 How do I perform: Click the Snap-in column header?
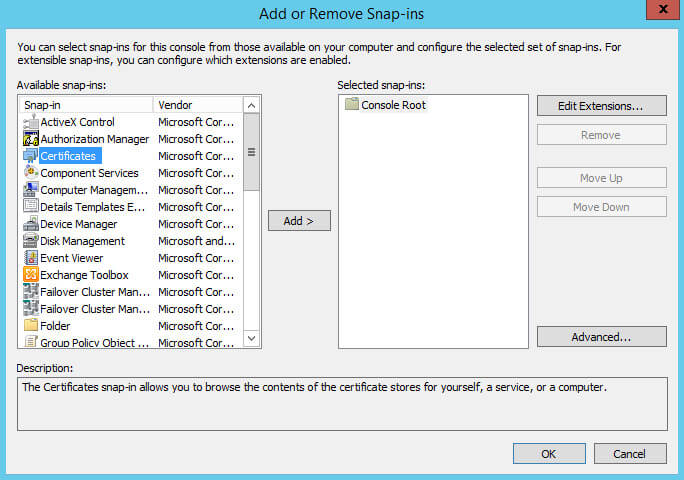[x=86, y=105]
